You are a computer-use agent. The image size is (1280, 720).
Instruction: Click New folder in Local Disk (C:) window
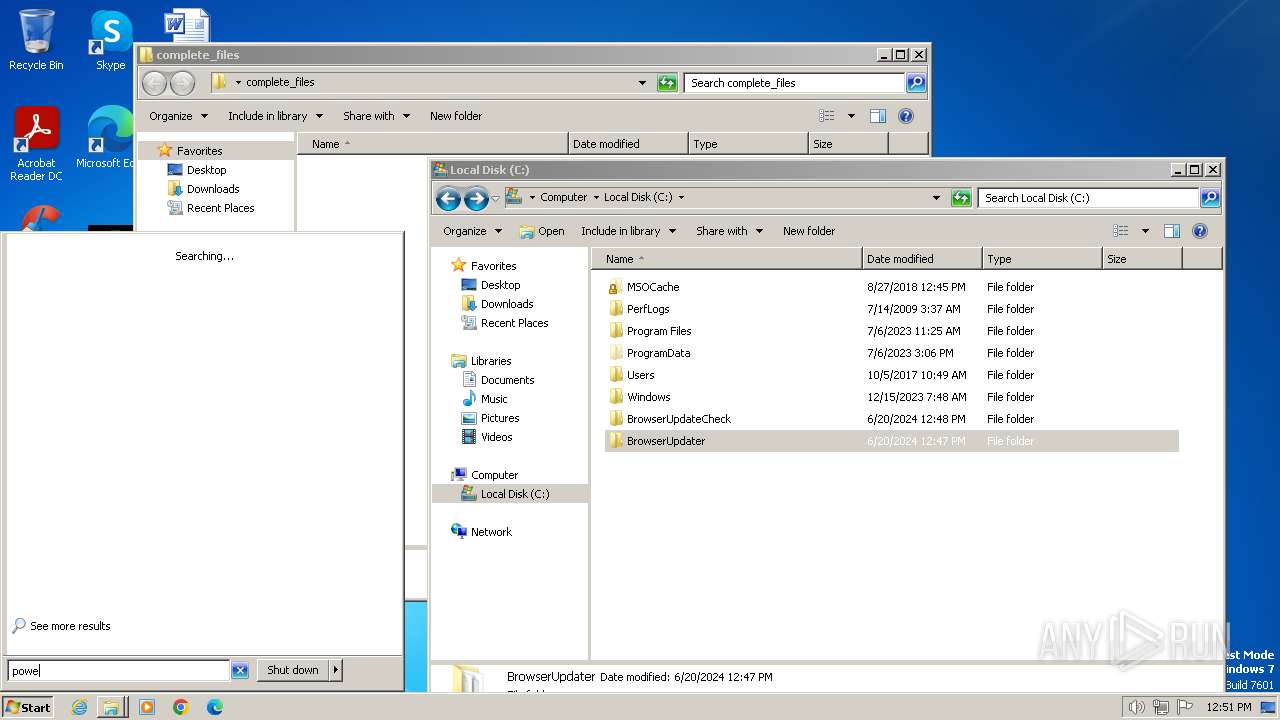[809, 231]
